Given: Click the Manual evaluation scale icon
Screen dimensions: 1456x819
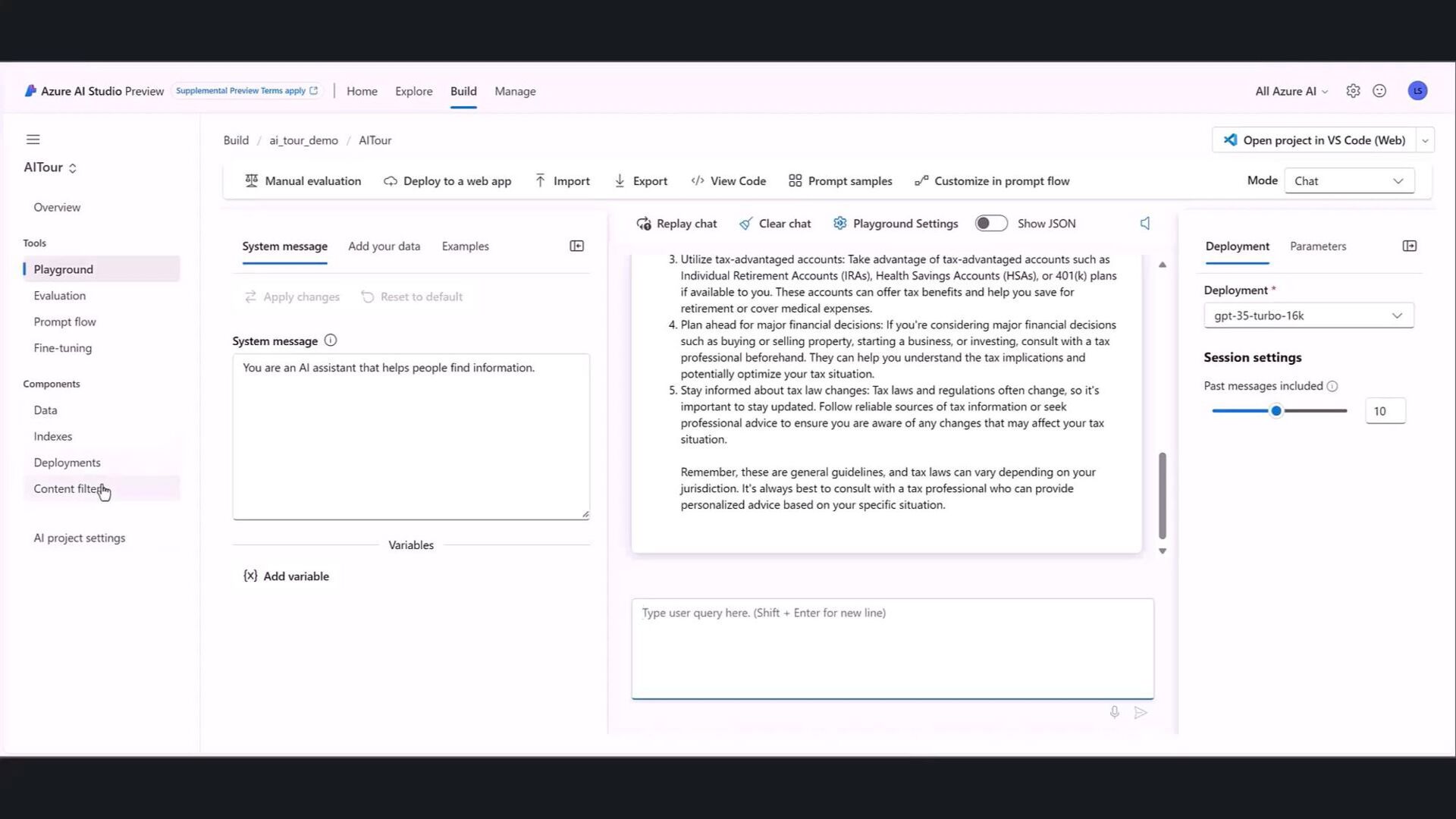Looking at the screenshot, I should pos(251,180).
